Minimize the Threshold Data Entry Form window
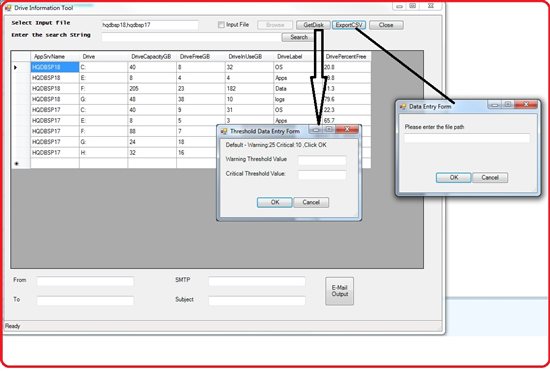 pos(316,130)
